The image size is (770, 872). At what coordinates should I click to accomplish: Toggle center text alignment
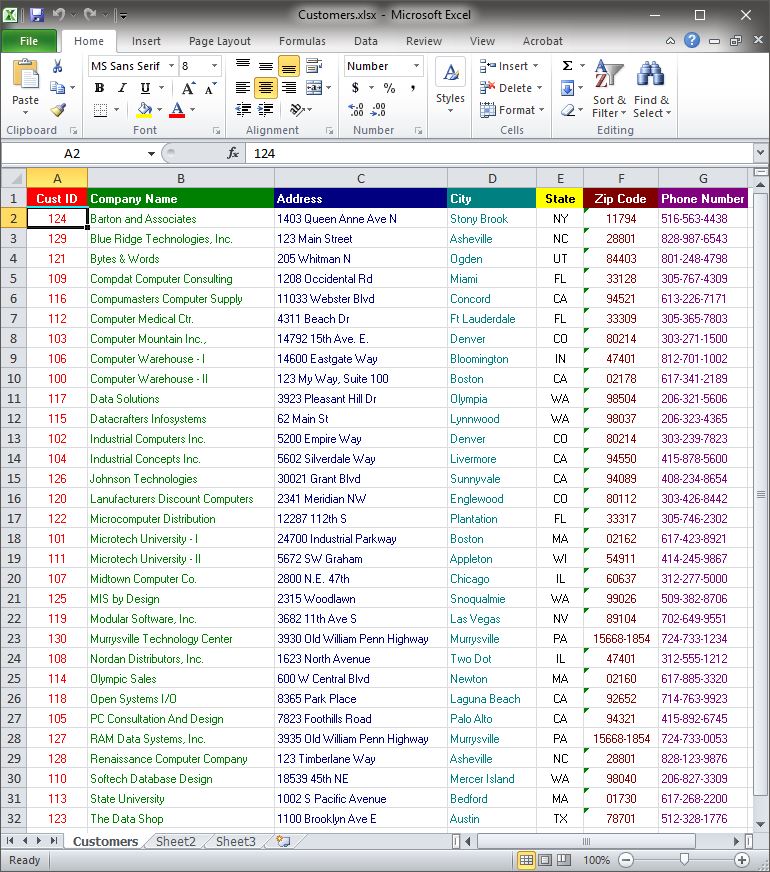[265, 88]
